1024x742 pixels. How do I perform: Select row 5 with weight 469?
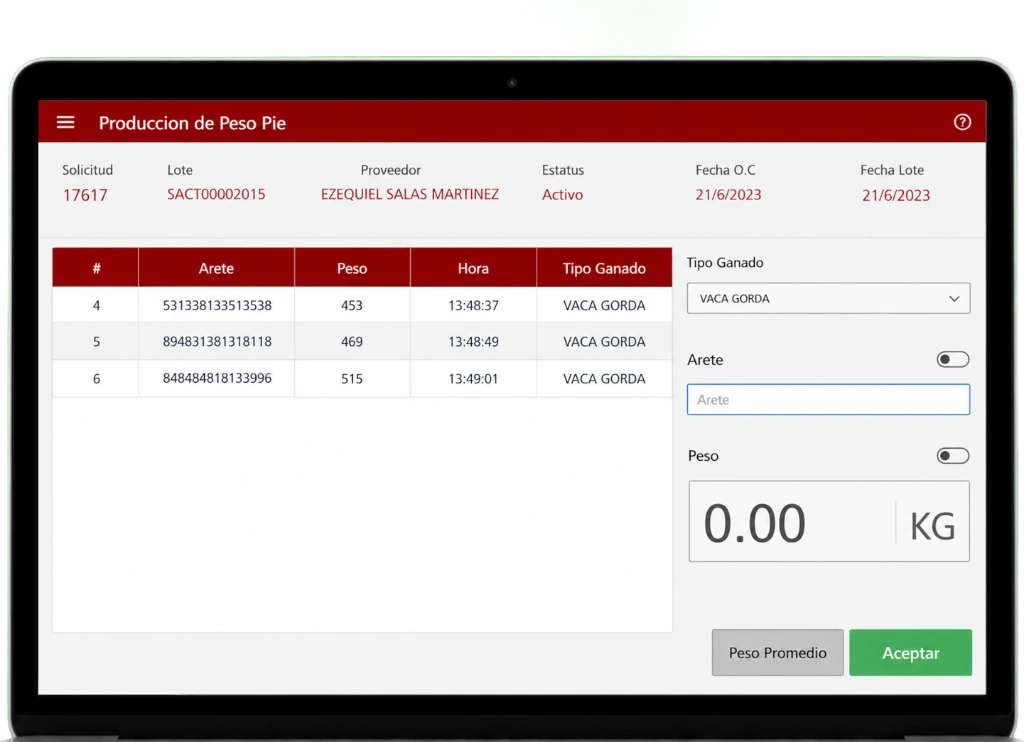362,342
